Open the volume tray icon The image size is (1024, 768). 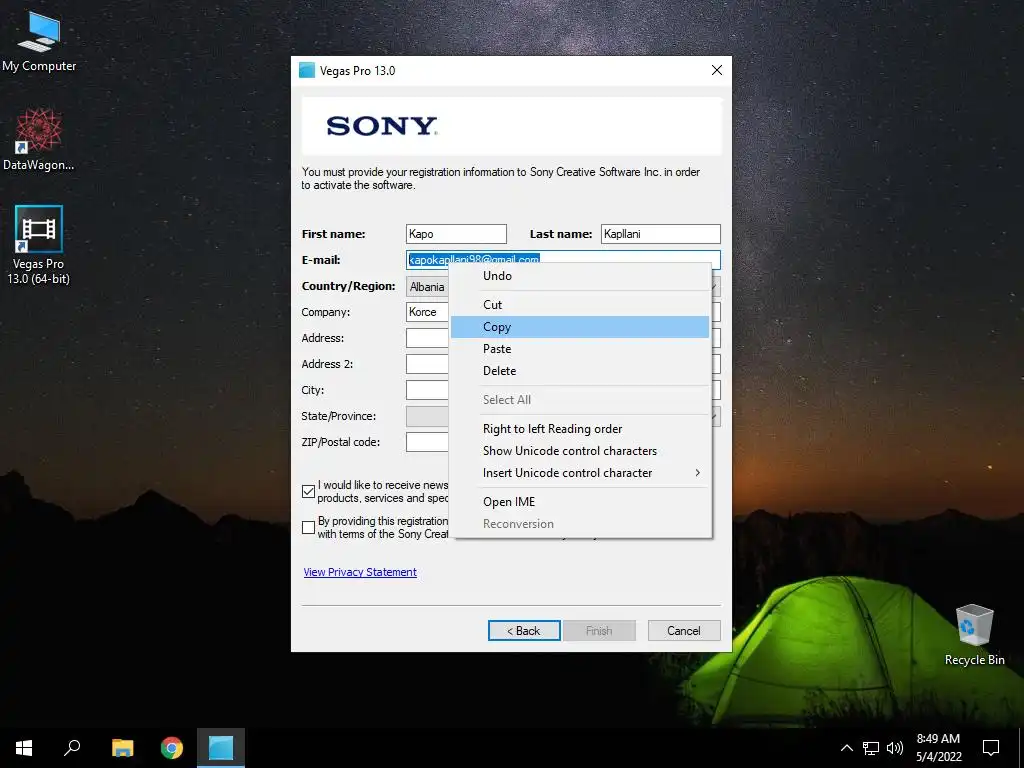pos(895,748)
